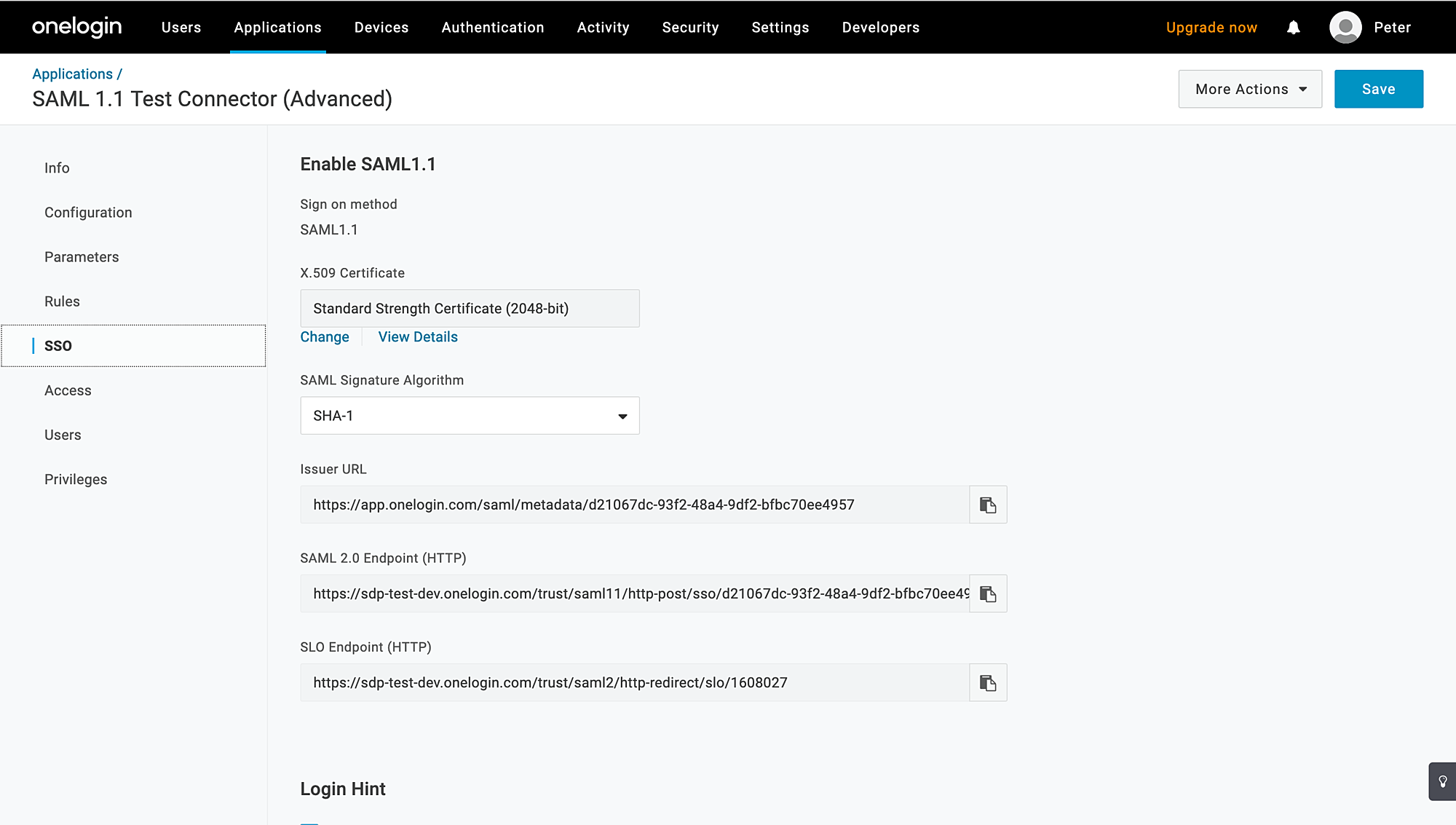The height and width of the screenshot is (825, 1456).
Task: Copy the SLO Endpoint URL
Action: [988, 682]
